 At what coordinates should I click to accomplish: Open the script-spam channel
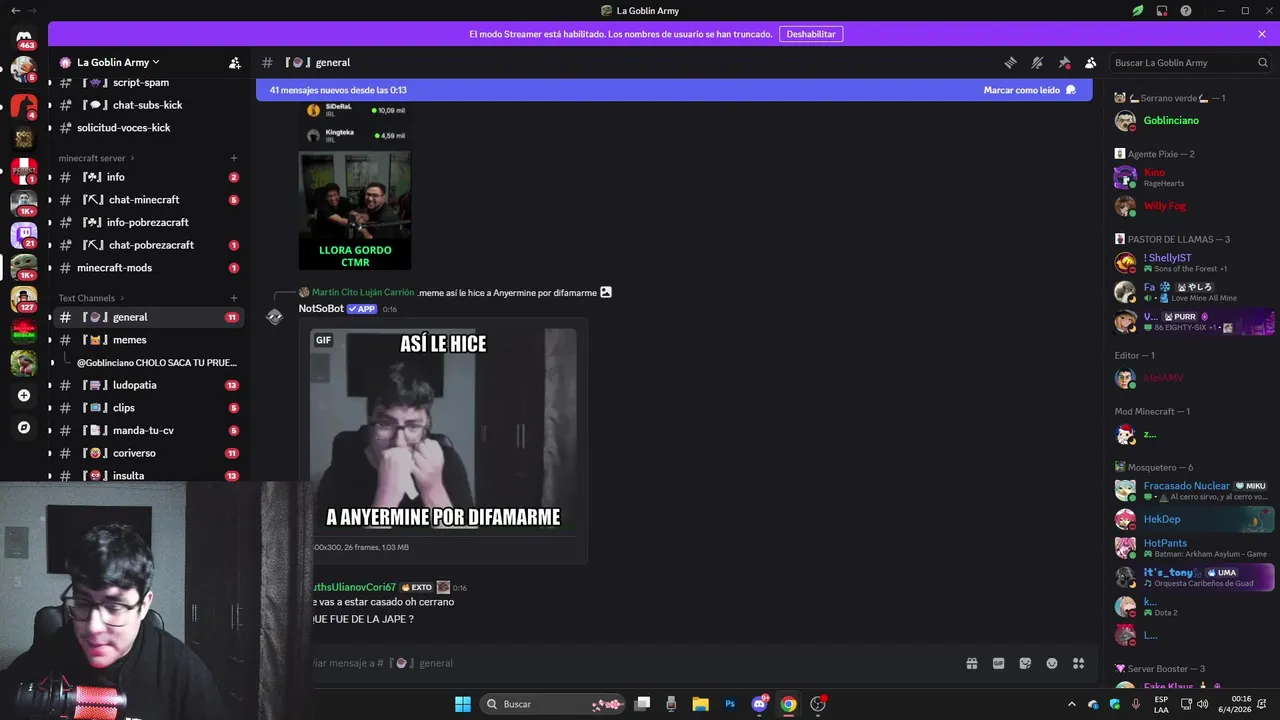point(148,82)
